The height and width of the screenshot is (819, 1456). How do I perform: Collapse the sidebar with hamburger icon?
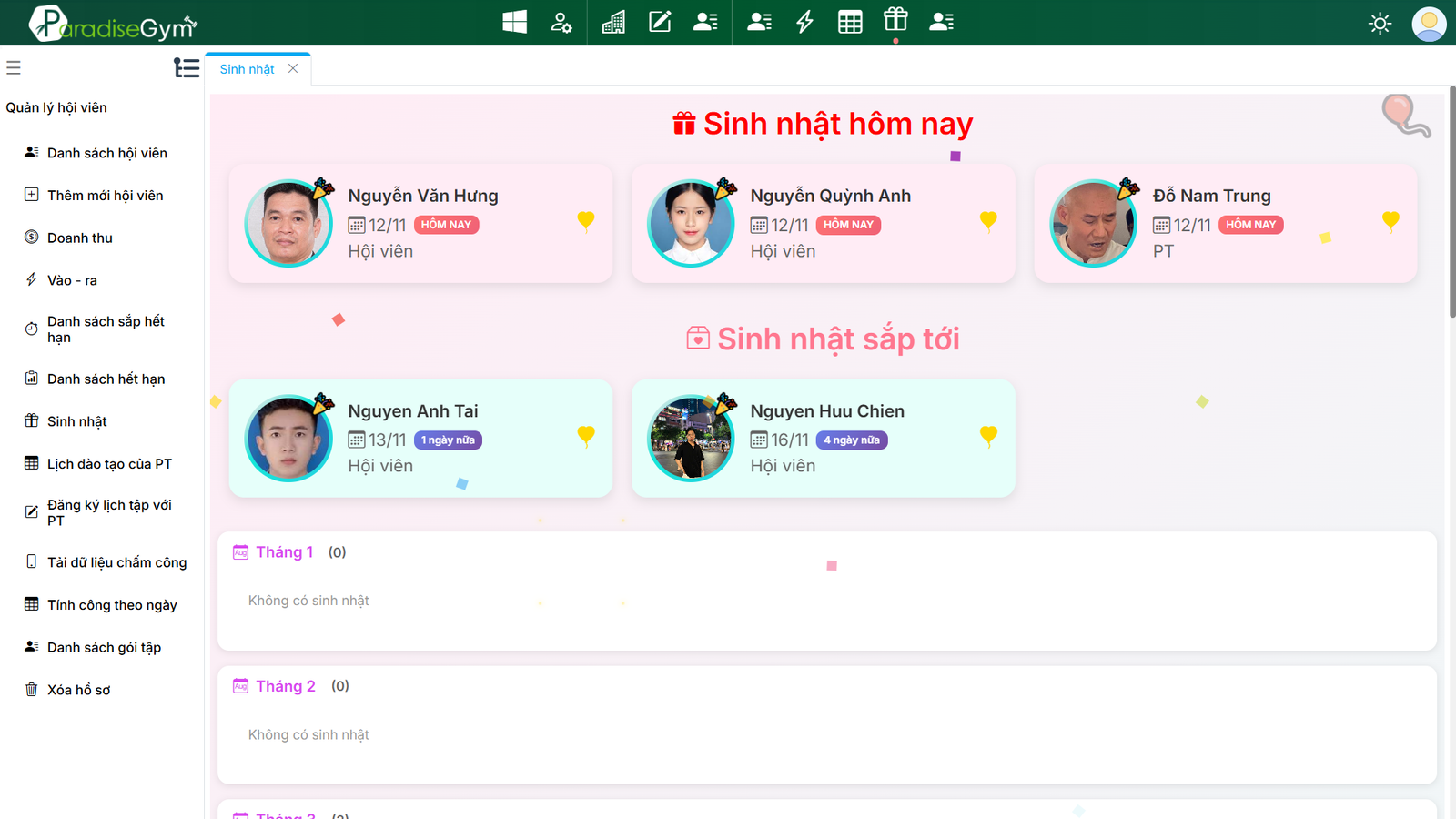pos(14,67)
